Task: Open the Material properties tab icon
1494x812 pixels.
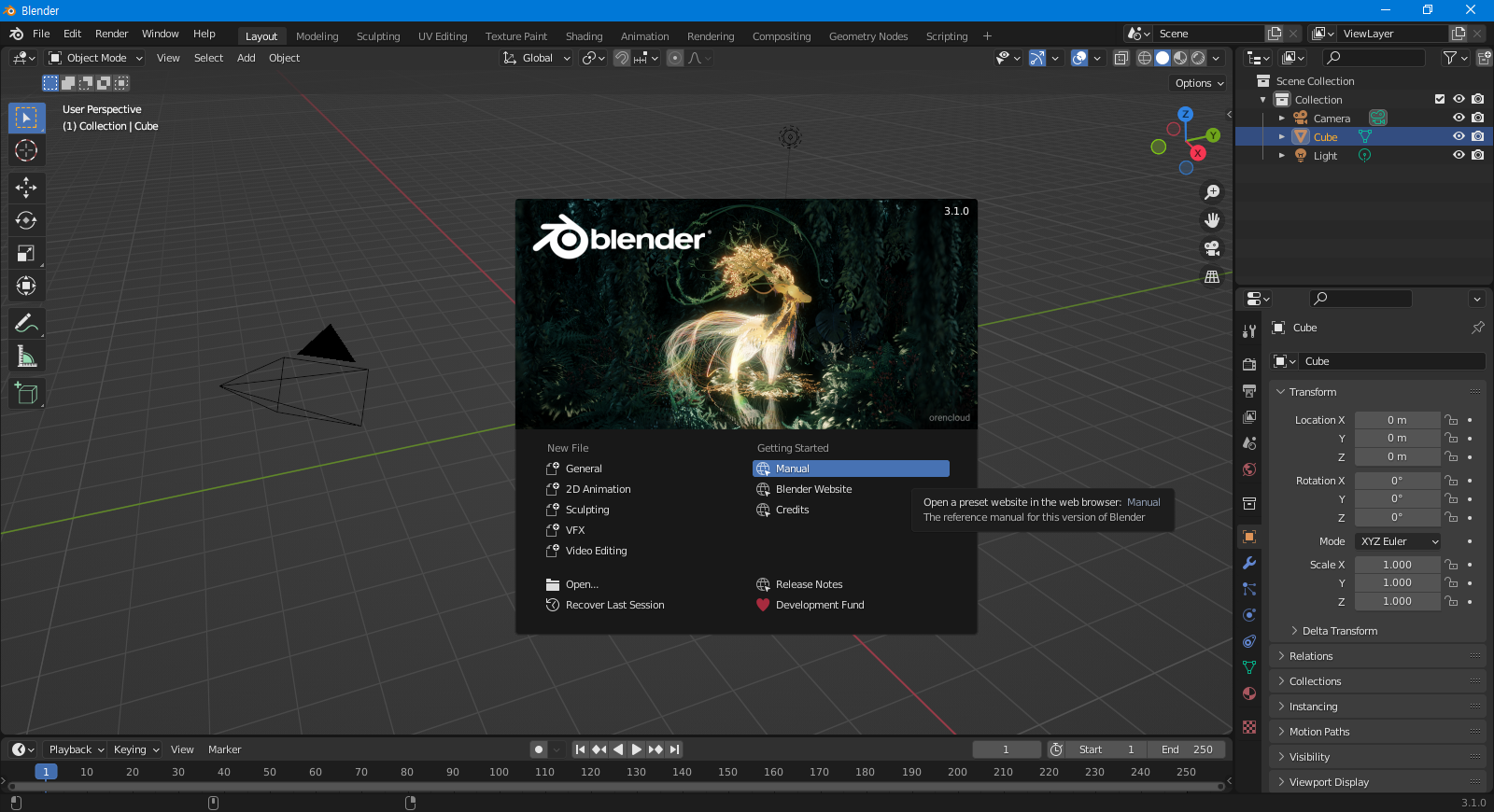Action: (1249, 693)
